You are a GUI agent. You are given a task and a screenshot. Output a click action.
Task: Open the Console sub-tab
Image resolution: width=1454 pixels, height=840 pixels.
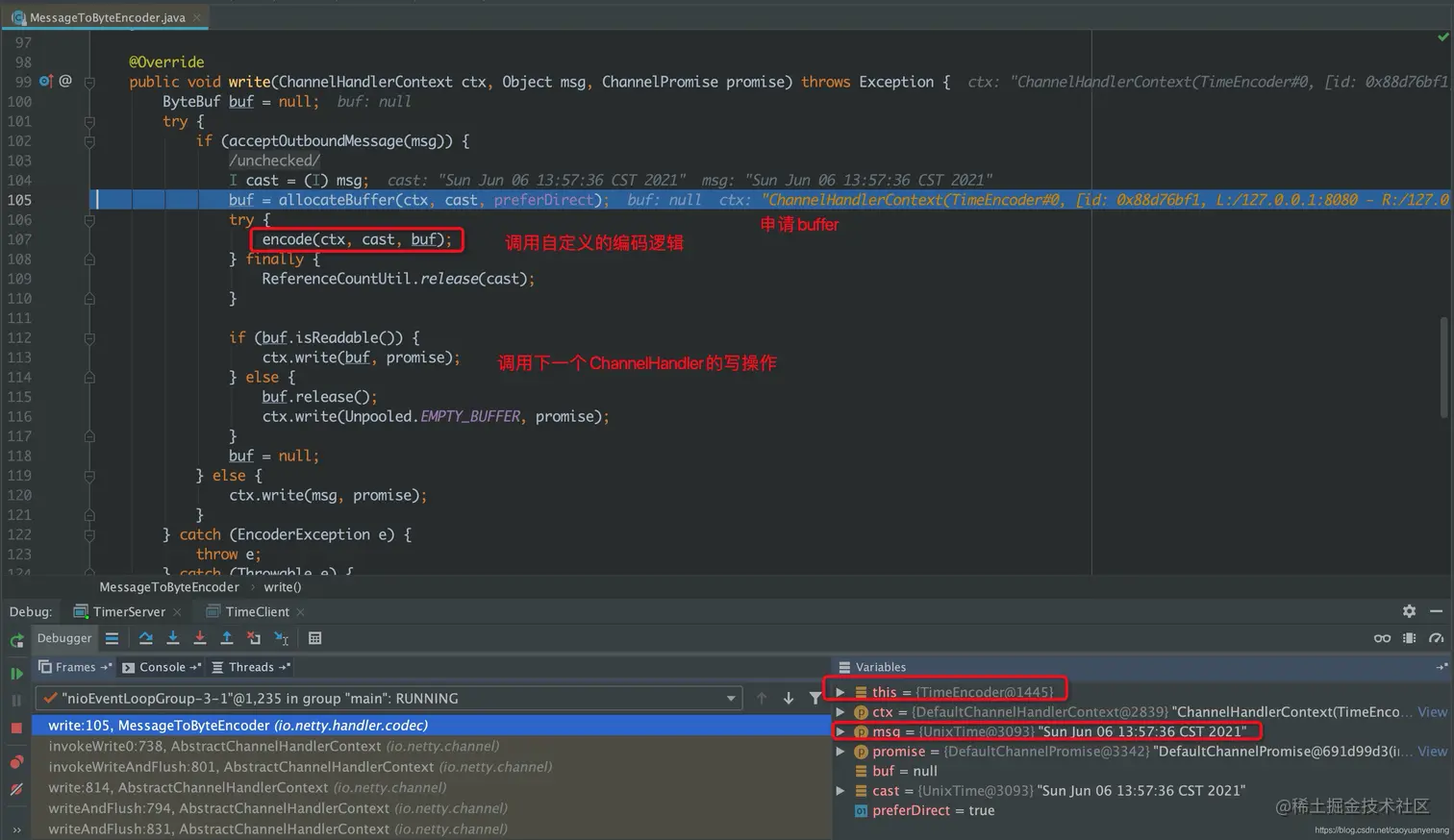pyautogui.click(x=162, y=667)
